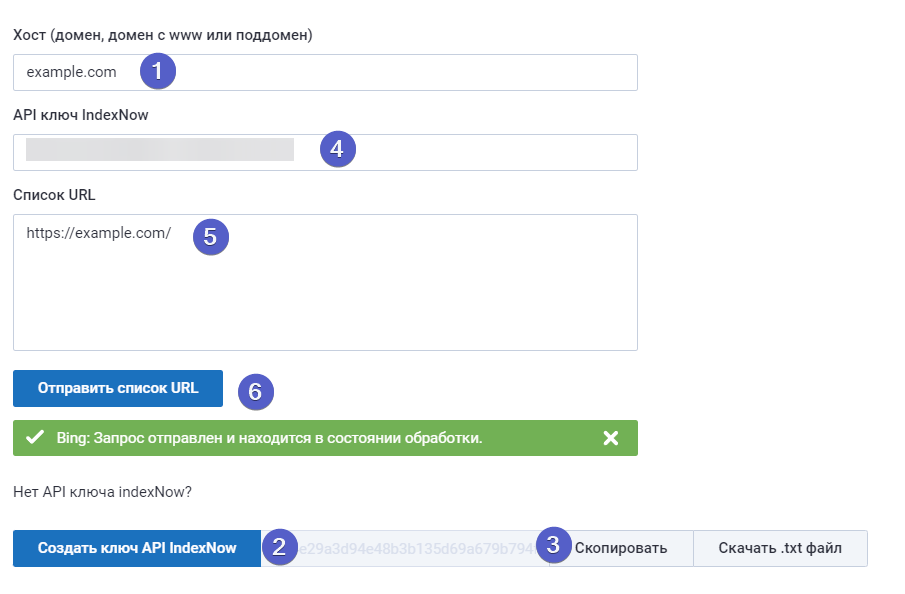Click the numbered marker 4 badge
Viewport: 905px width, 594px height.
coord(338,149)
